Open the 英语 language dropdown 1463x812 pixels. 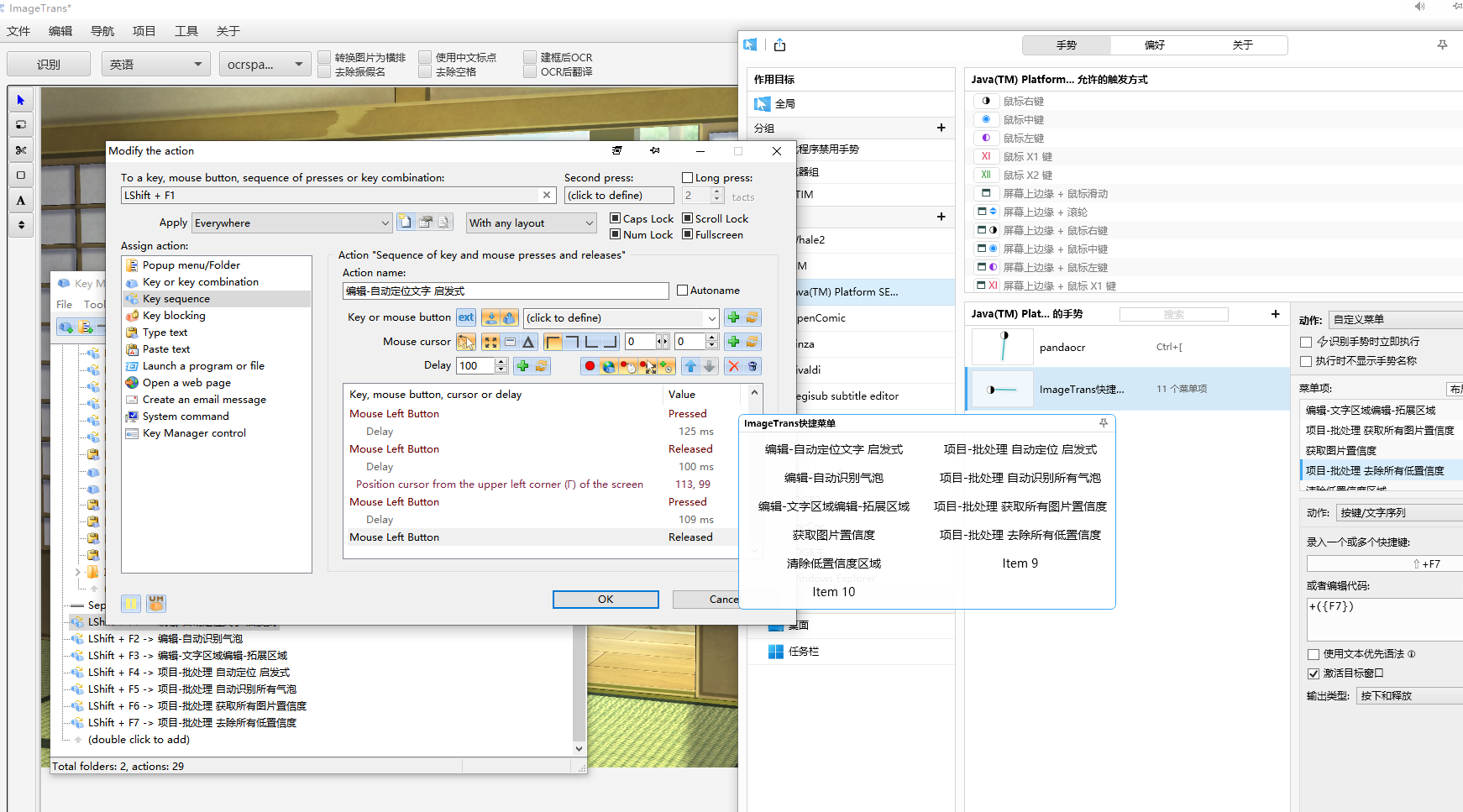pos(156,64)
